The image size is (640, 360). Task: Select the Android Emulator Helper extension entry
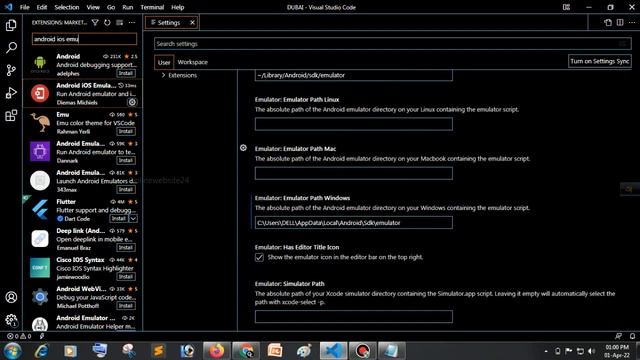point(83,322)
